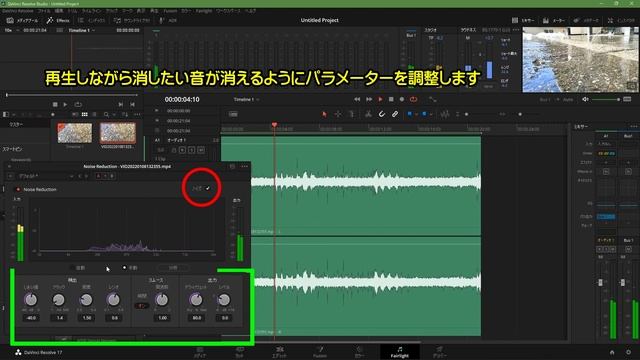Image resolution: width=640 pixels, height=360 pixels.
Task: Open the Timeline 1 dropdown in media viewer
Action: [x=81, y=30]
